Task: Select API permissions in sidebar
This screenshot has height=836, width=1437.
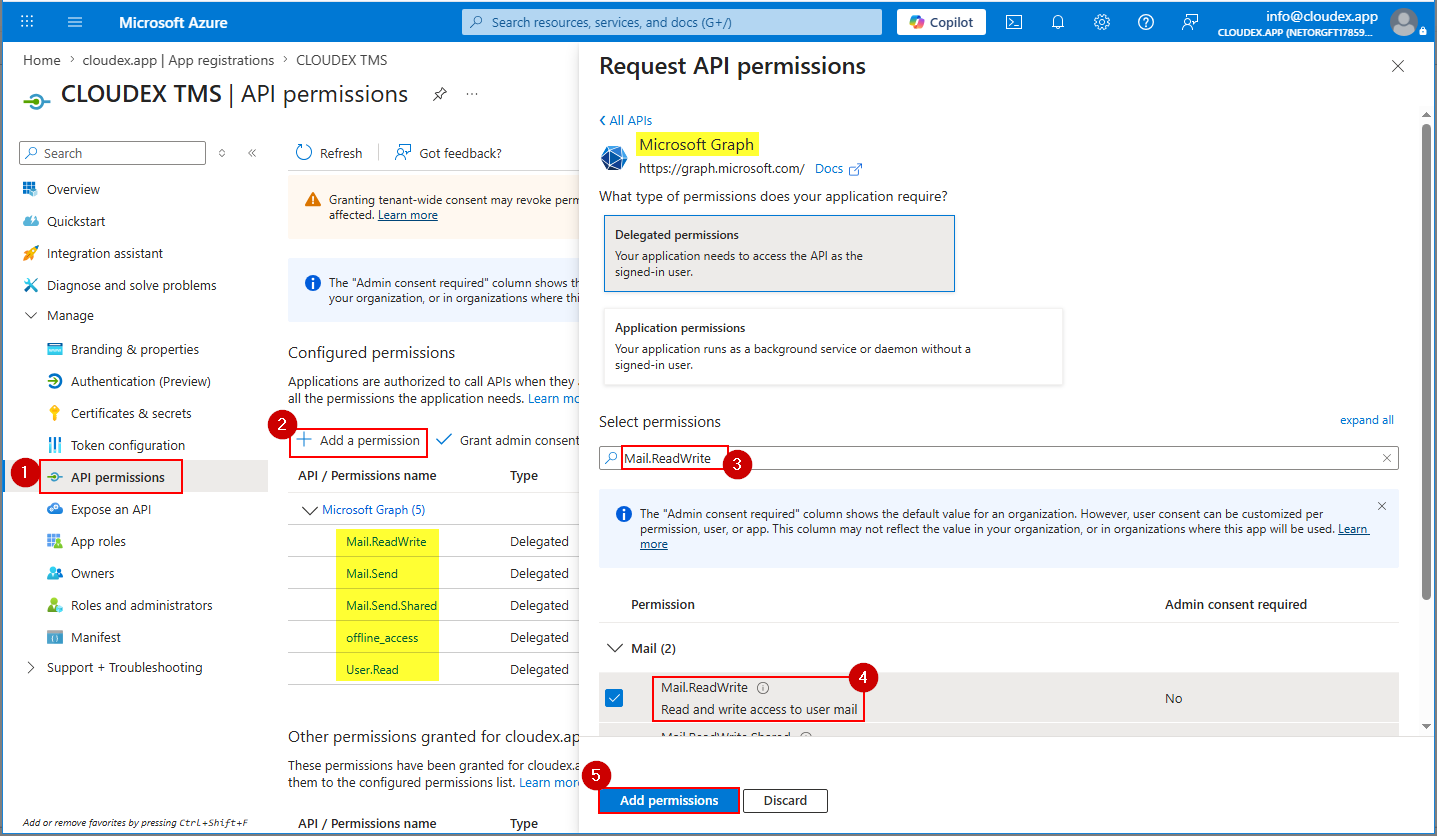Action: [118, 477]
